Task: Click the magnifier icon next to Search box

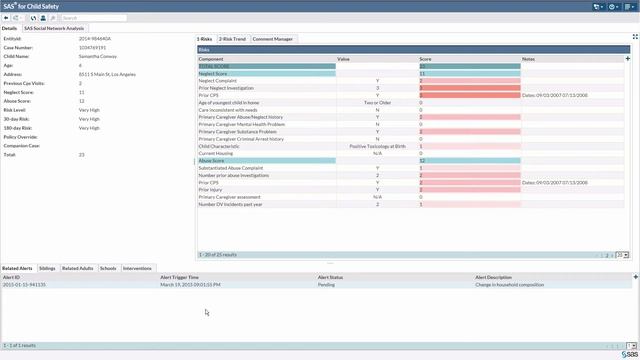Action: [53, 18]
